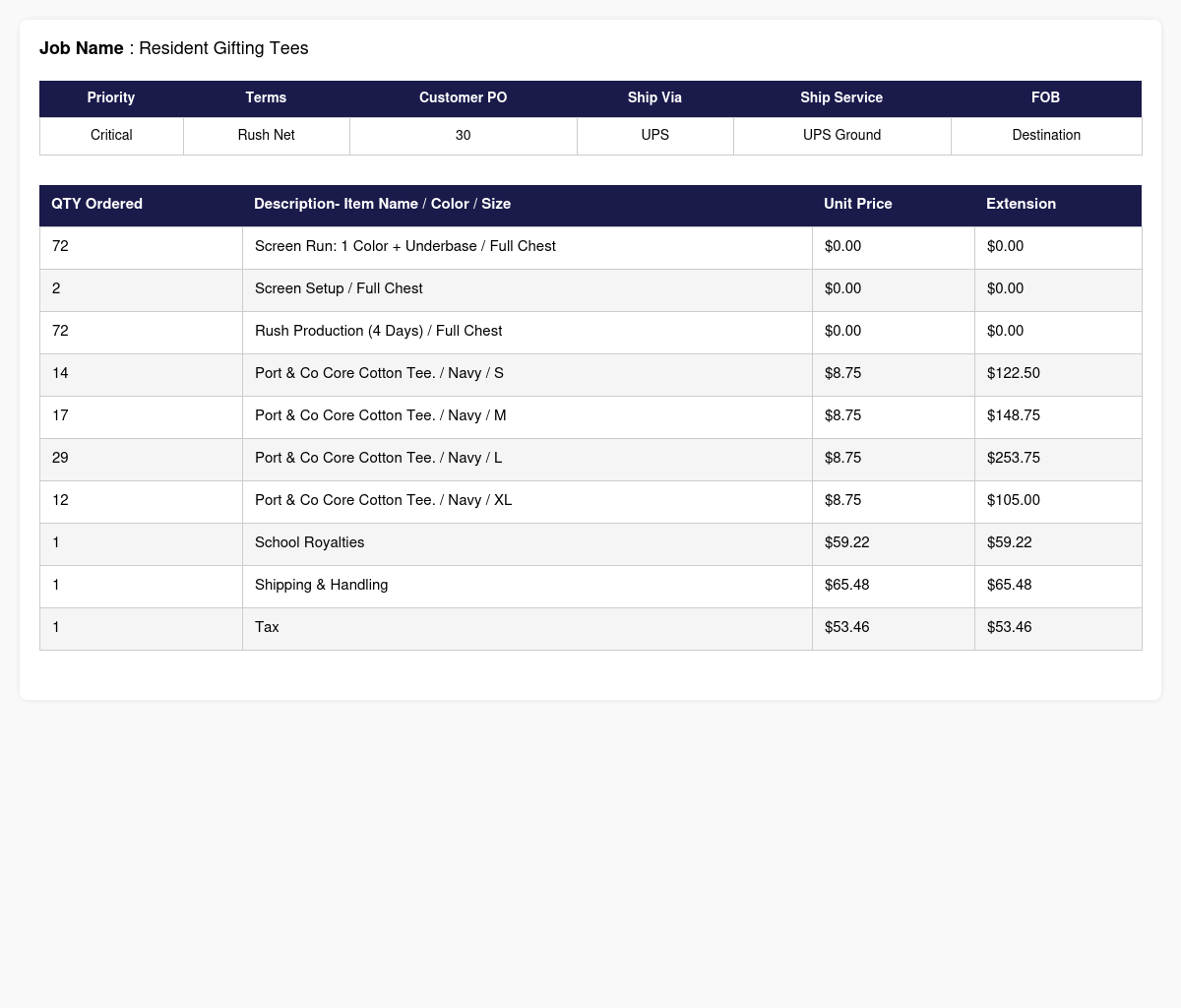Select the Shipping & Handling description
Screen dimensions: 1181x1008
click(x=527, y=586)
